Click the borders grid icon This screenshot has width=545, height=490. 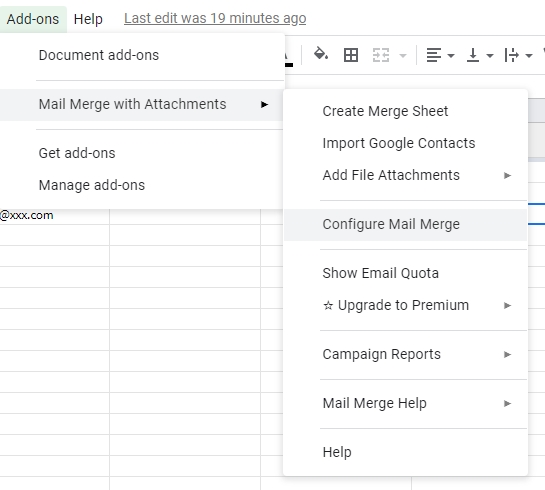[x=351, y=55]
